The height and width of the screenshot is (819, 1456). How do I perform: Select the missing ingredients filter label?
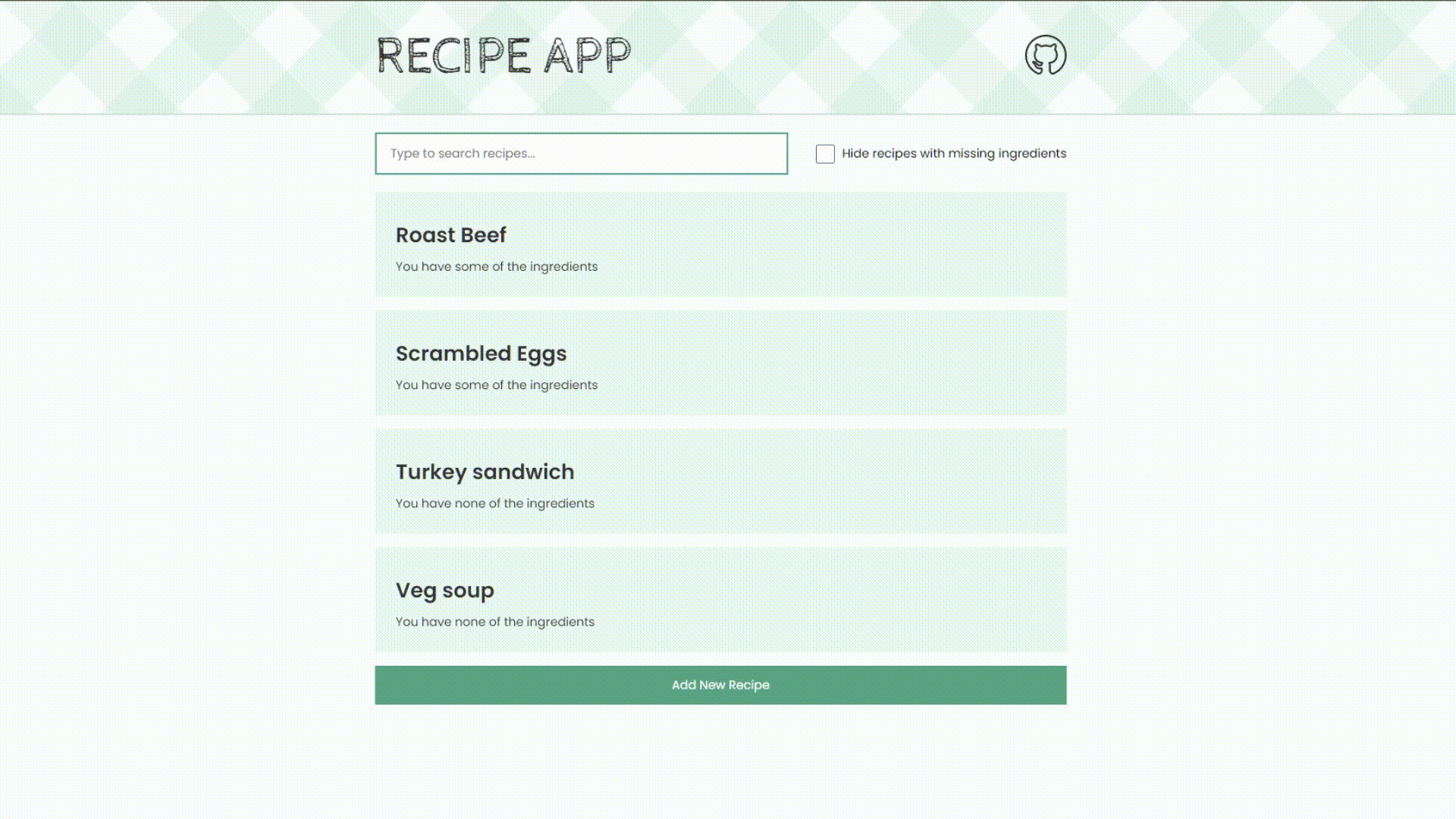954,153
